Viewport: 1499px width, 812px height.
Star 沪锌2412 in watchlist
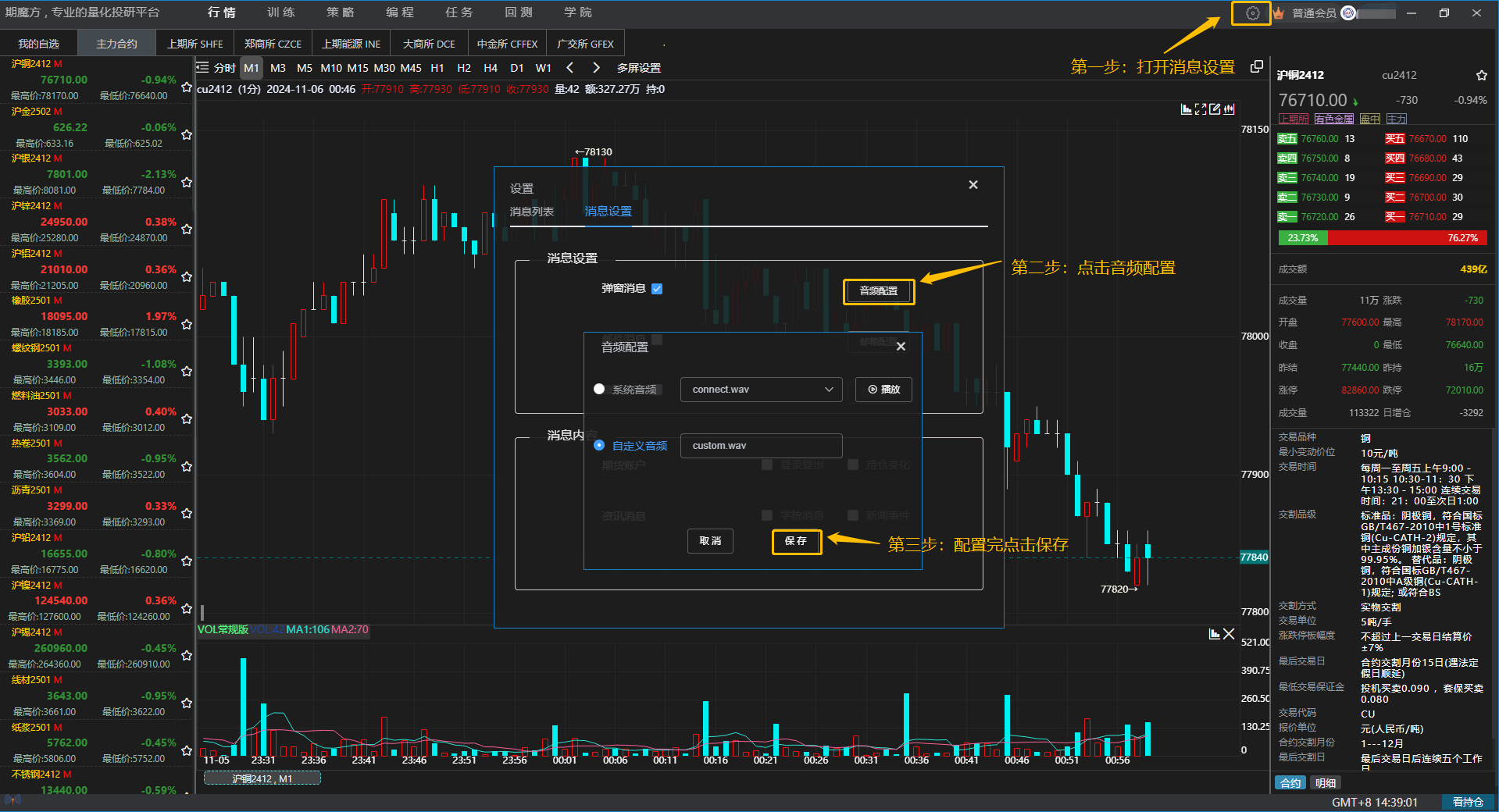tap(187, 230)
